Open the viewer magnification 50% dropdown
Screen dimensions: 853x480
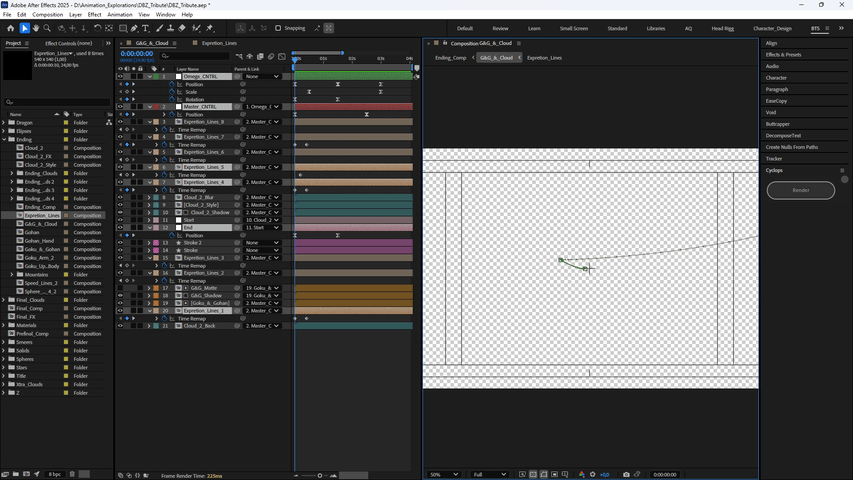point(444,475)
